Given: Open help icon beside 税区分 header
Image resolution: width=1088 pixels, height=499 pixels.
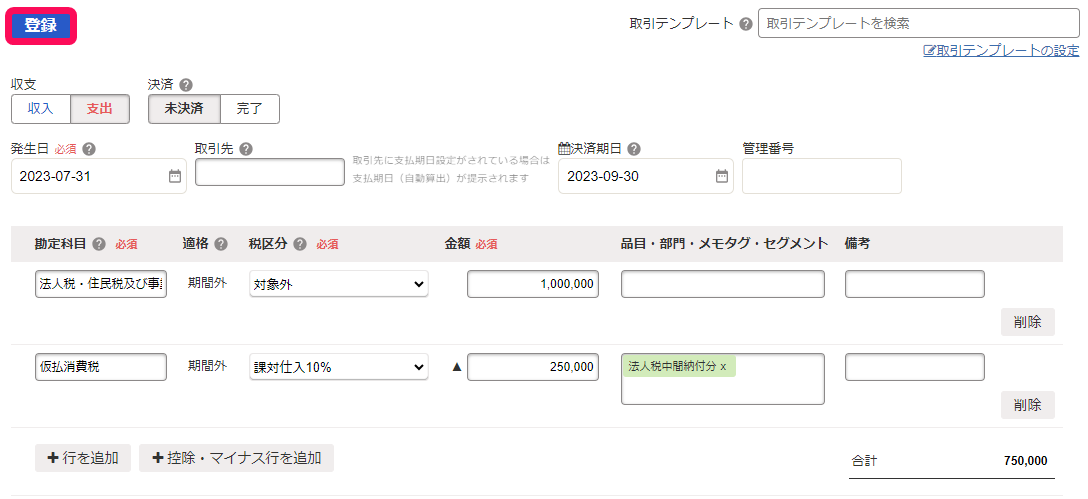Looking at the screenshot, I should pos(300,244).
